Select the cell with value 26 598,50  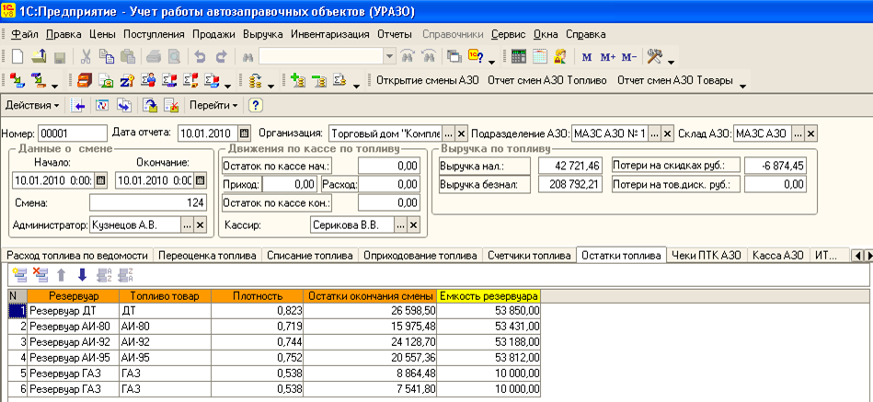[371, 310]
